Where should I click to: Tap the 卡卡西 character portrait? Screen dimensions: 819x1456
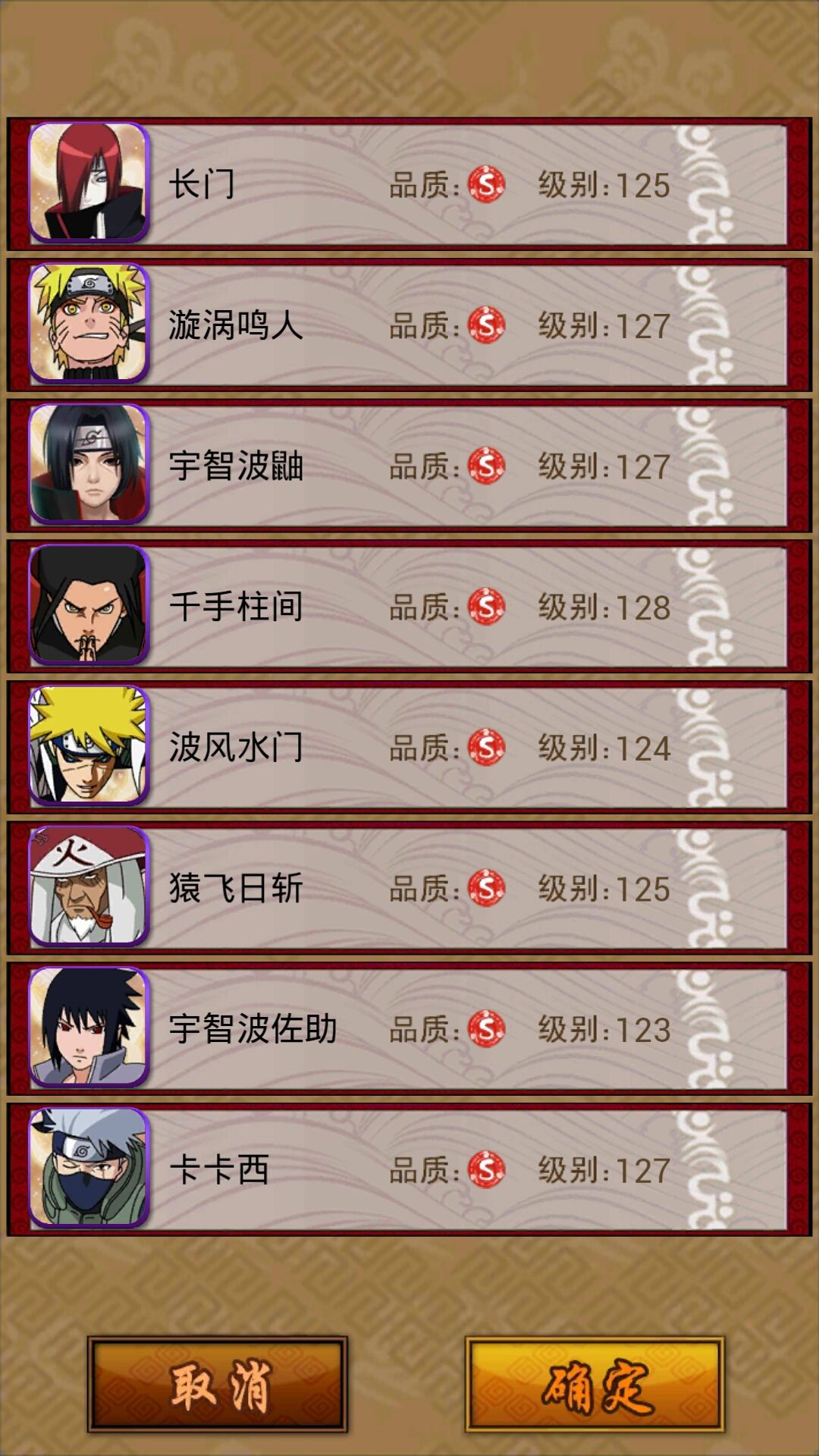89,1168
